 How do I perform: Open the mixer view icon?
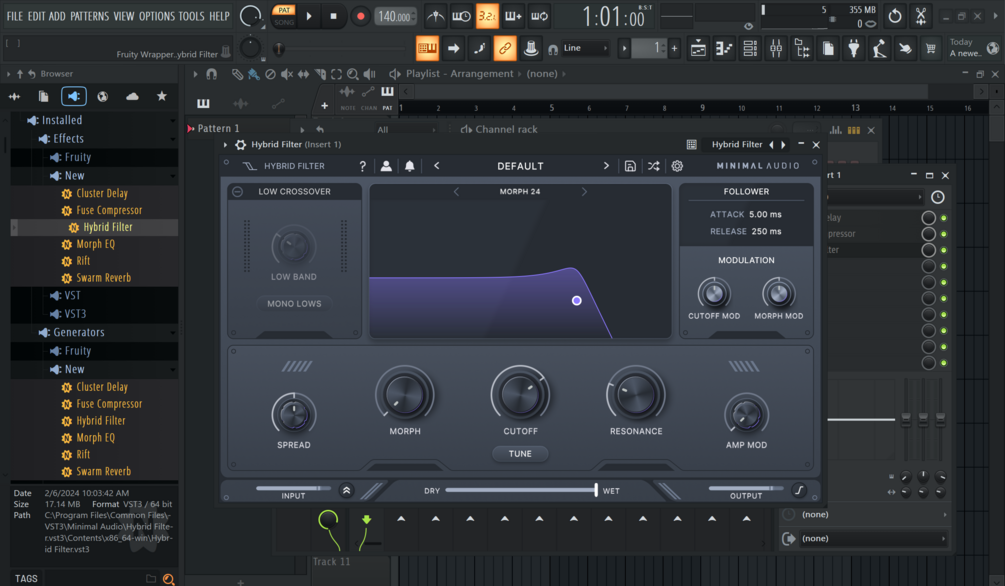[776, 48]
